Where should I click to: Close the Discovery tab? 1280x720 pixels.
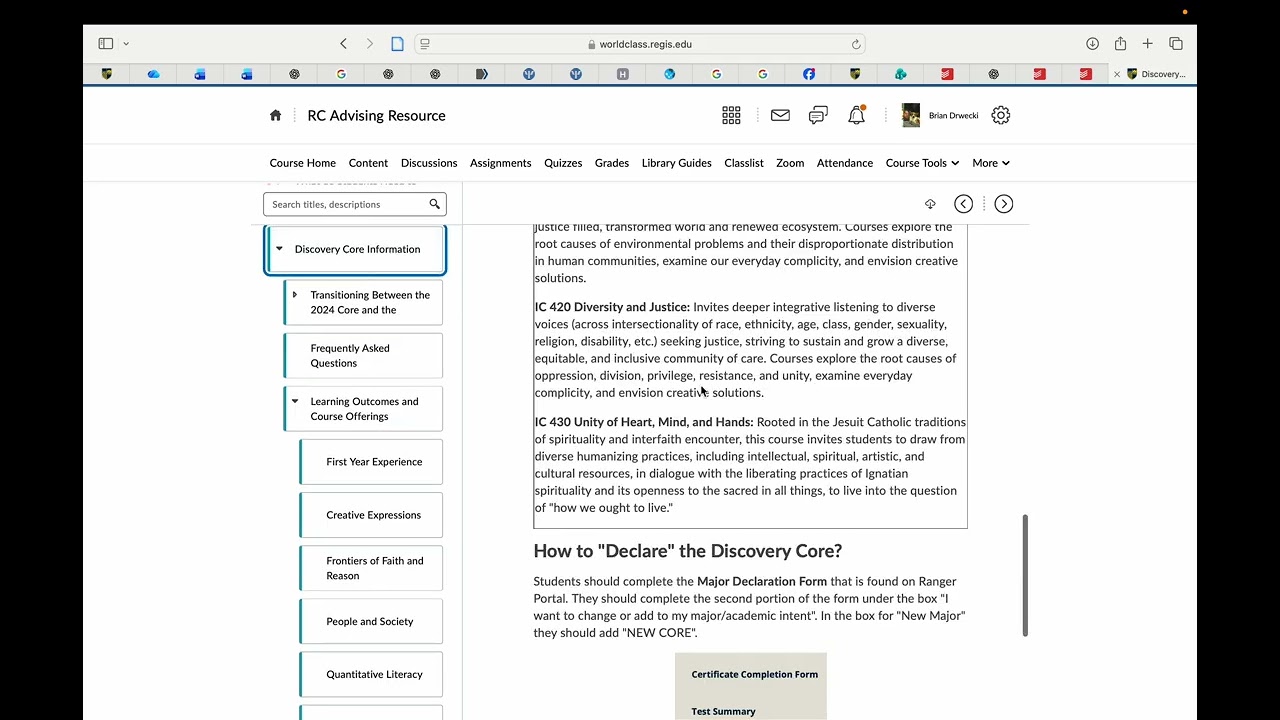point(1117,74)
